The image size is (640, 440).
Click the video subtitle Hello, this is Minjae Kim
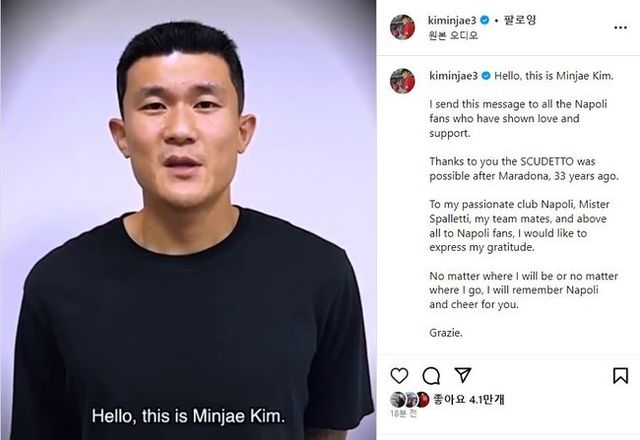tap(188, 416)
